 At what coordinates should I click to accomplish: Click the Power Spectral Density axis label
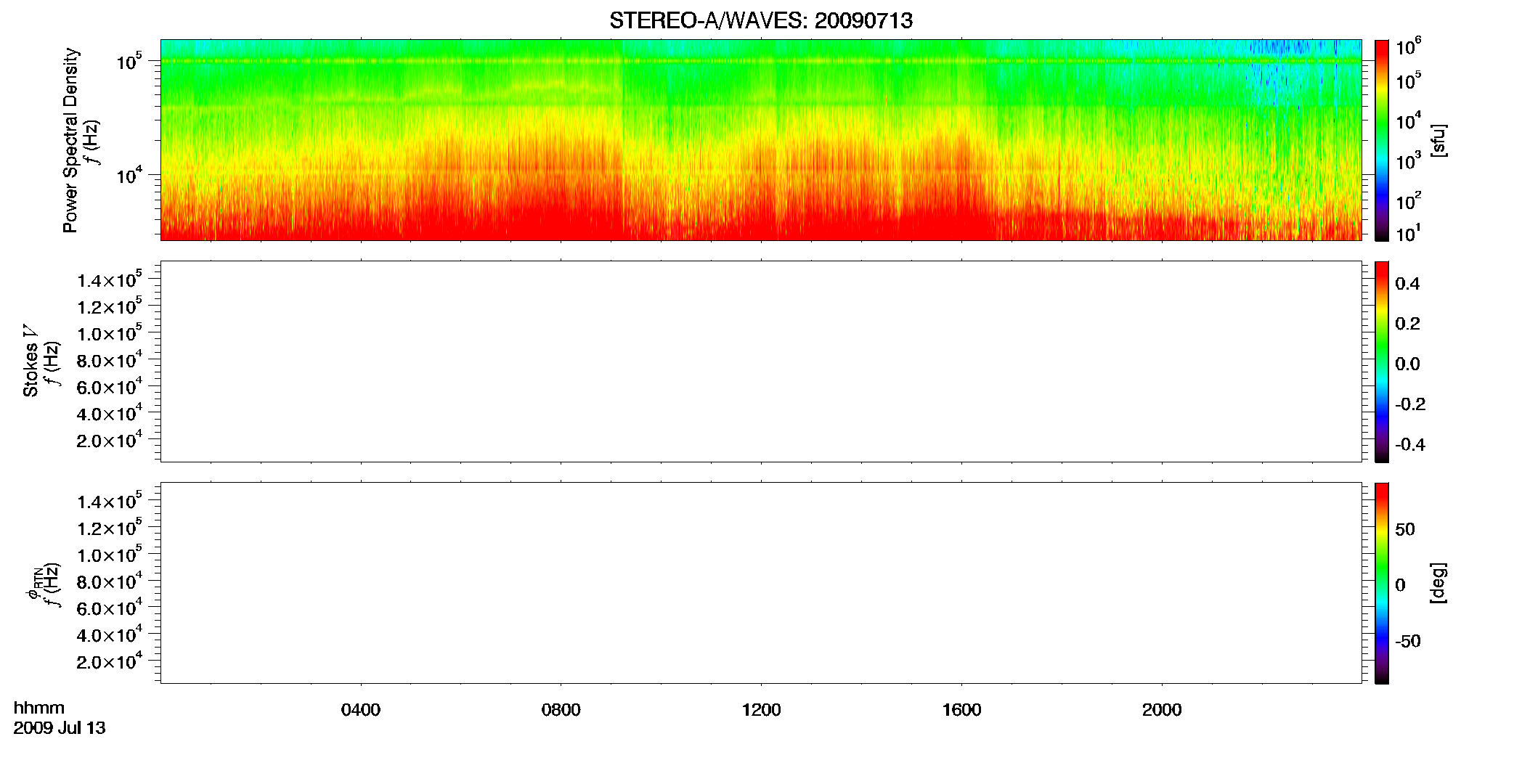pos(70,140)
